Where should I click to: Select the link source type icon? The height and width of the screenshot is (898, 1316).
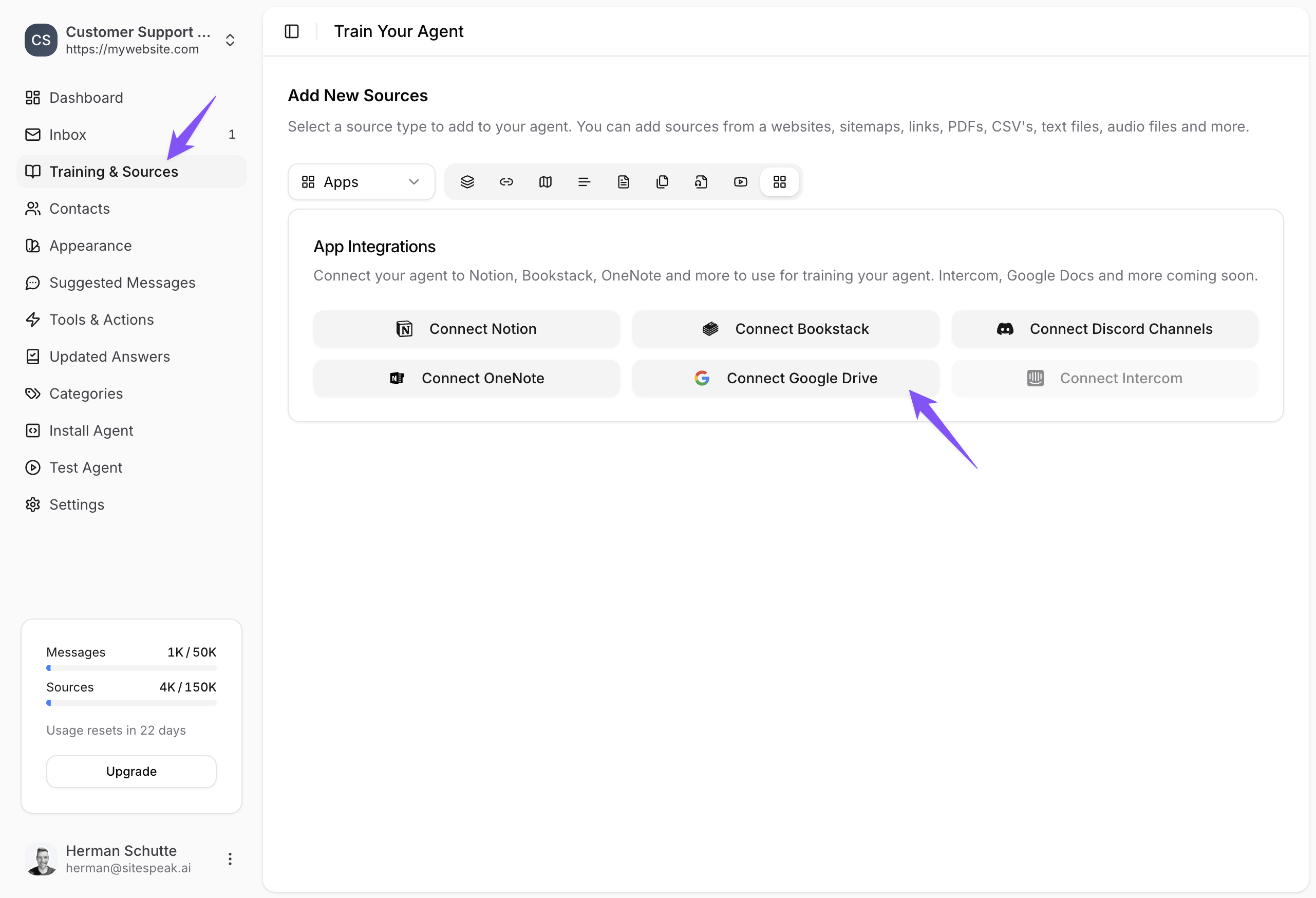[506, 182]
